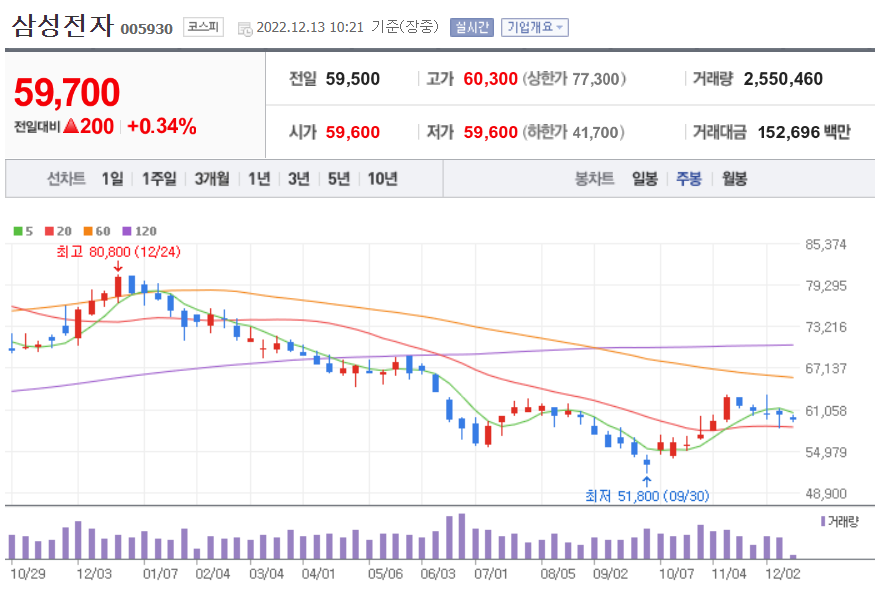Show the 10년 line chart
This screenshot has height=589, width=880.
coord(383,179)
